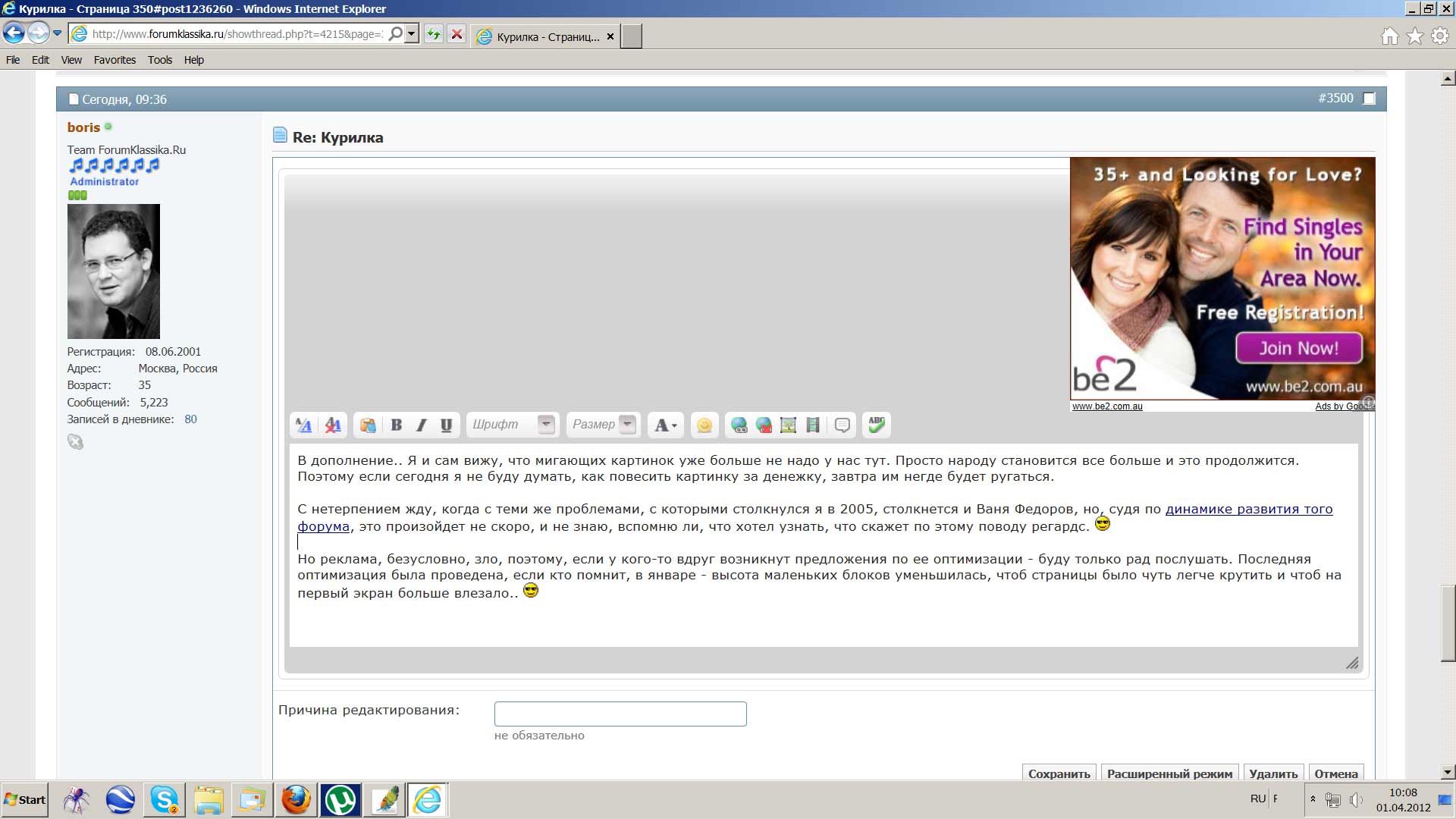Open the Favorites menu

[x=115, y=60]
